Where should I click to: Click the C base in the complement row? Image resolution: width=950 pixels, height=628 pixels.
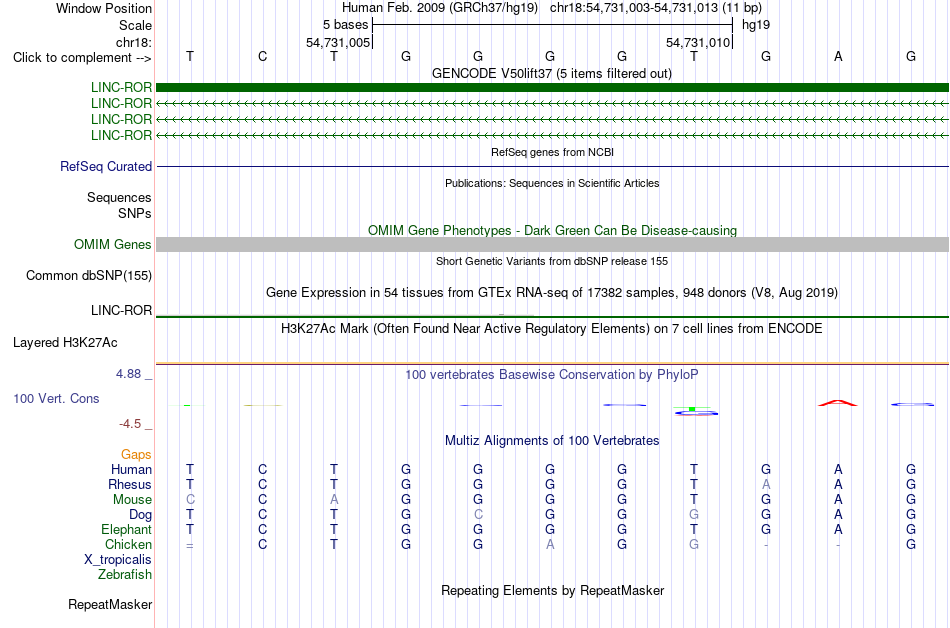click(x=262, y=56)
